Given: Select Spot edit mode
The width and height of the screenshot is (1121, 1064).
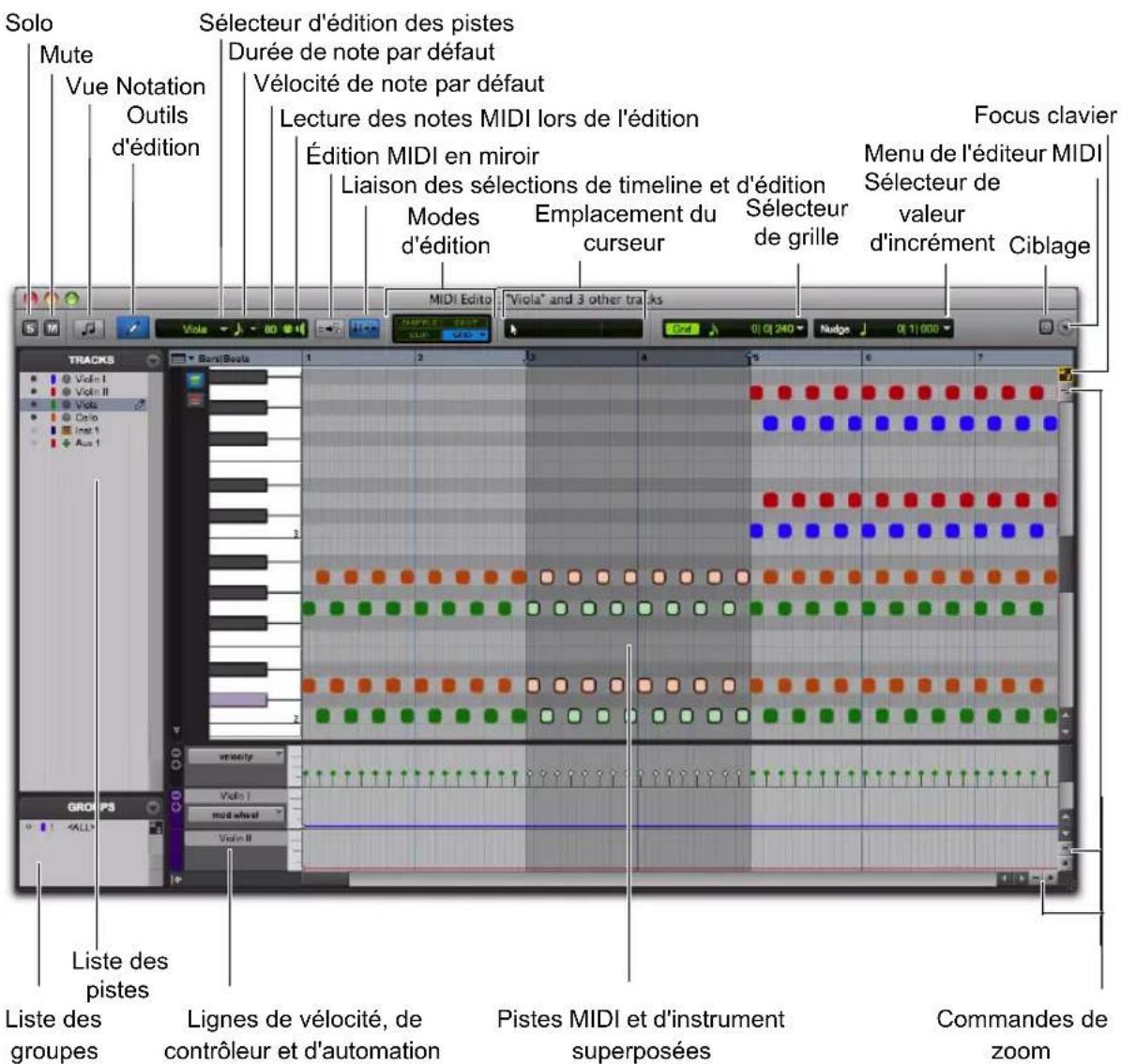Looking at the screenshot, I should tap(464, 323).
